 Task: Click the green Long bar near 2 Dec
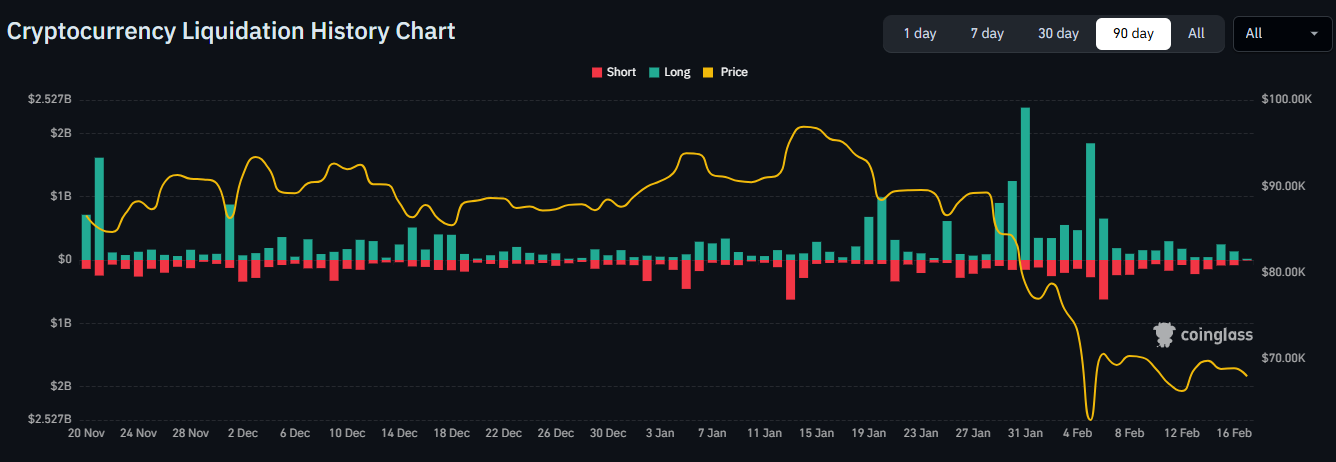[230, 232]
